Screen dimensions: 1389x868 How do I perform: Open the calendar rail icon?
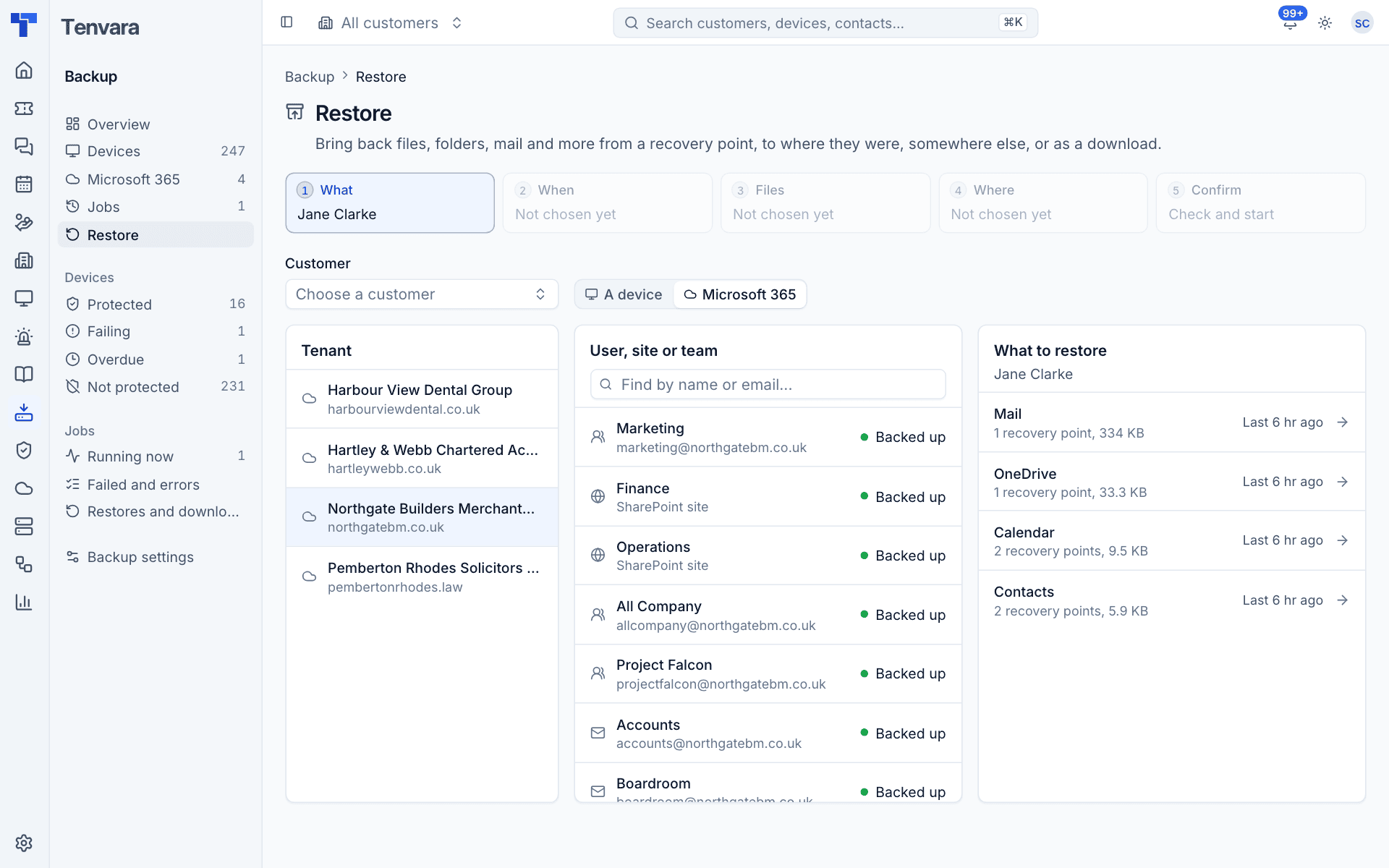click(24, 184)
